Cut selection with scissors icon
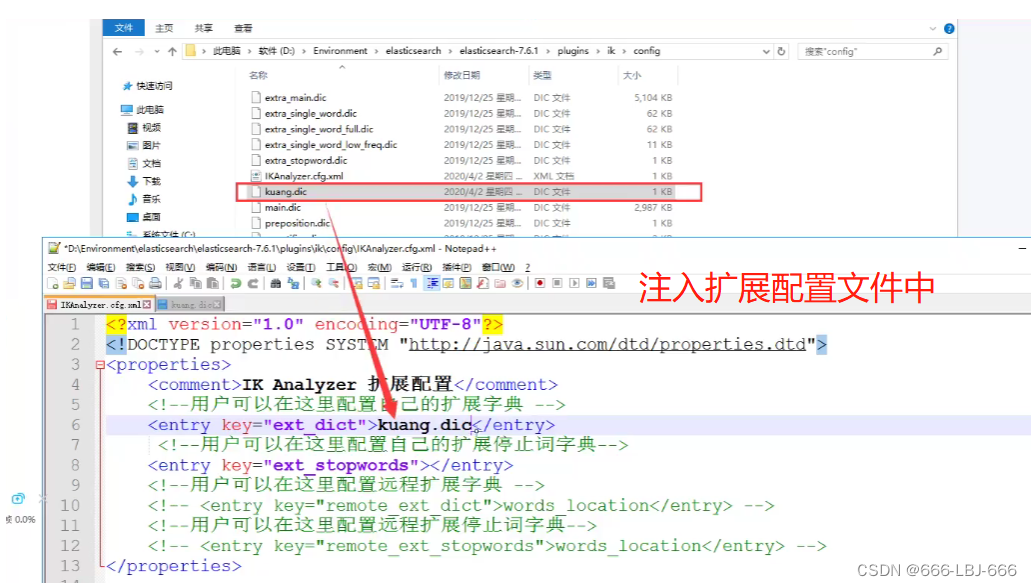Image resolution: width=1032 pixels, height=586 pixels. [178, 283]
